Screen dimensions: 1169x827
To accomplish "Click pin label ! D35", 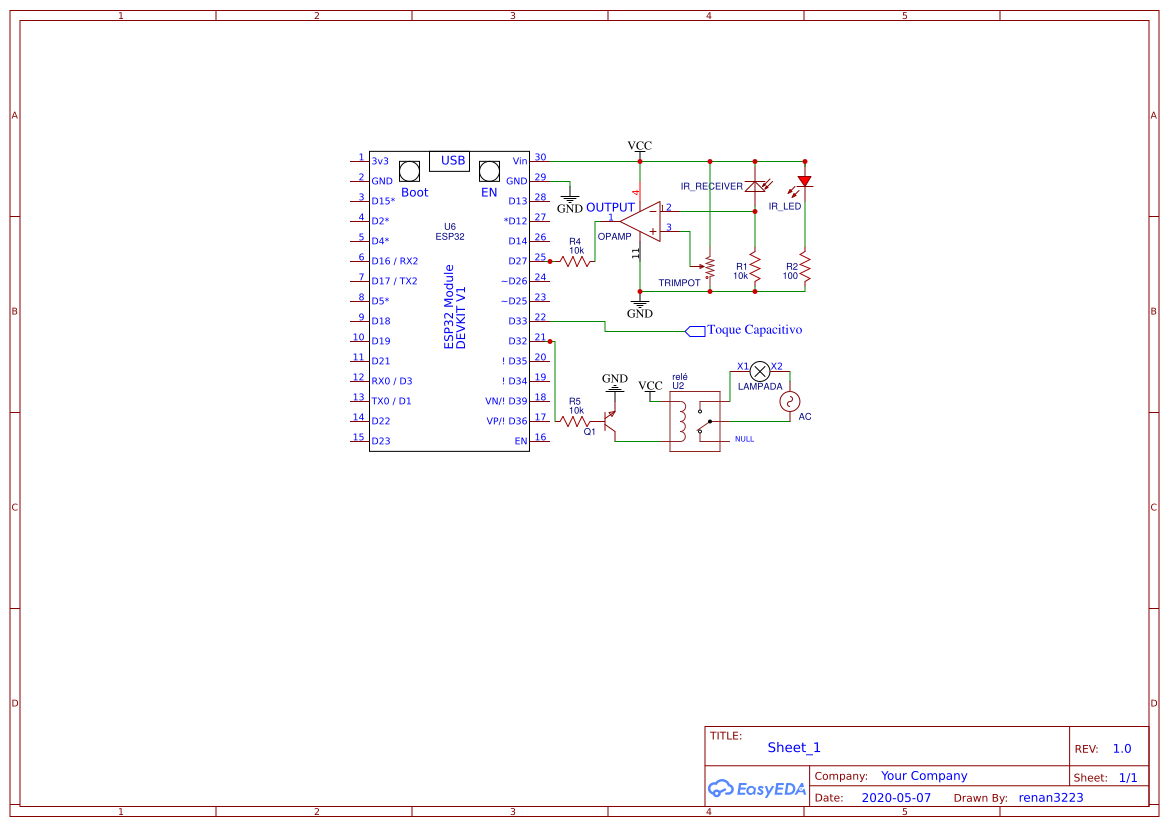I will [514, 361].
